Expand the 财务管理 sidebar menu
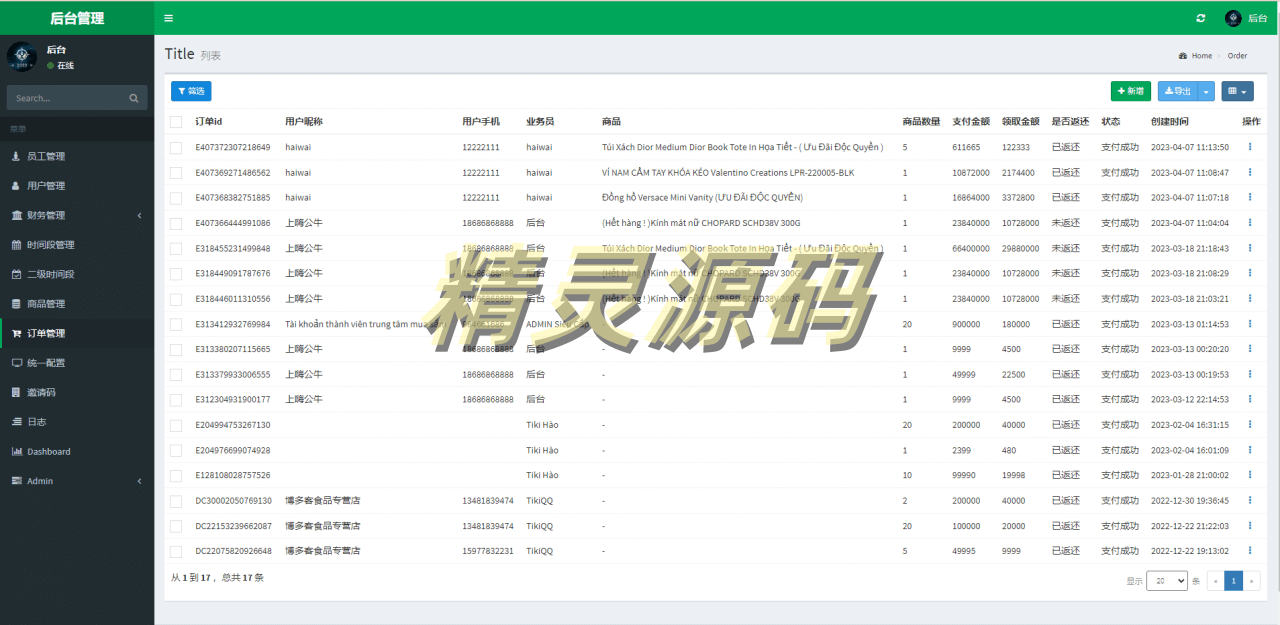This screenshot has height=625, width=1280. pos(46,215)
